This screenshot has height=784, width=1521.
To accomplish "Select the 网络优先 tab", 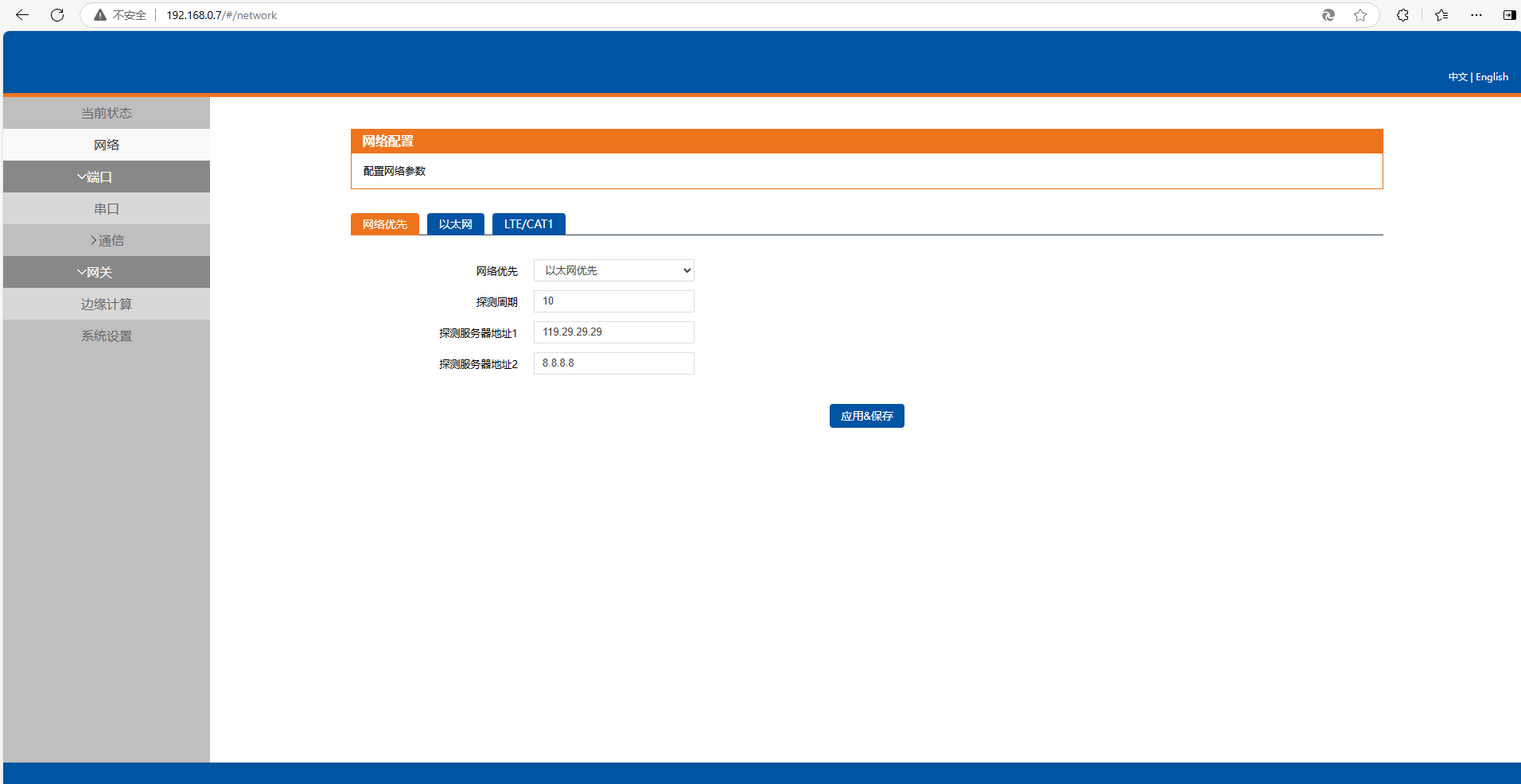I will pyautogui.click(x=385, y=224).
